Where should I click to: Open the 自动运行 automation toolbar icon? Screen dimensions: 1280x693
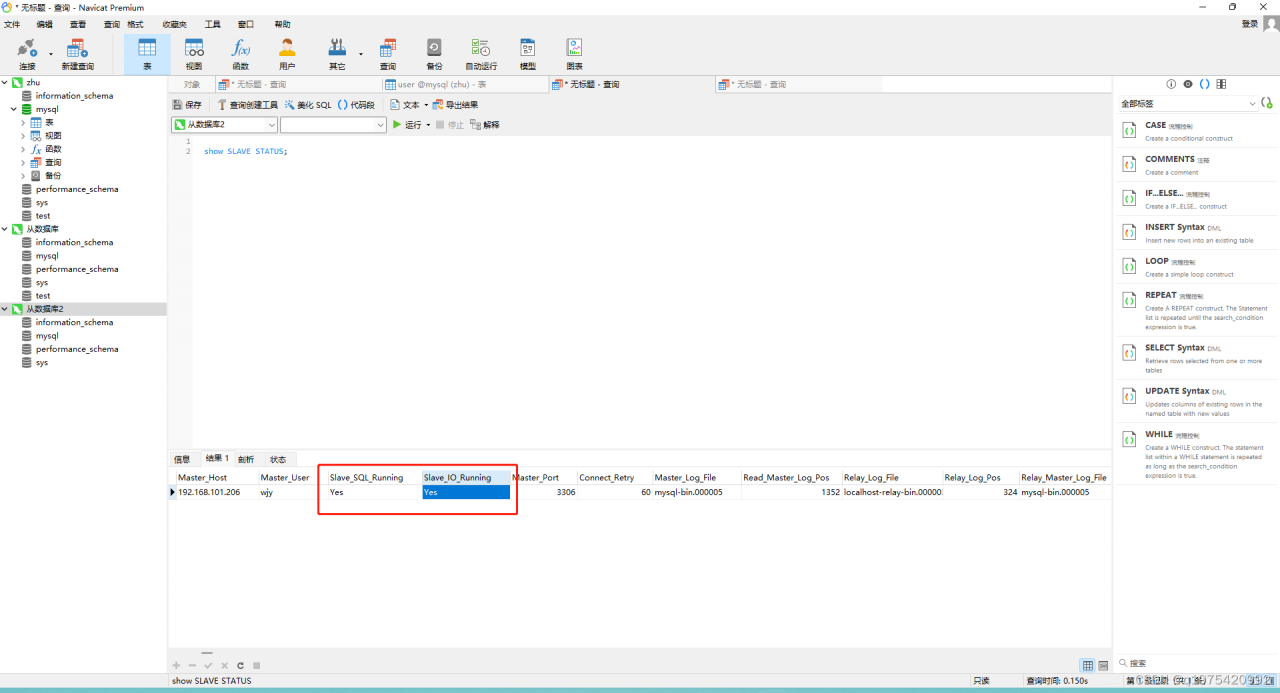[x=481, y=53]
